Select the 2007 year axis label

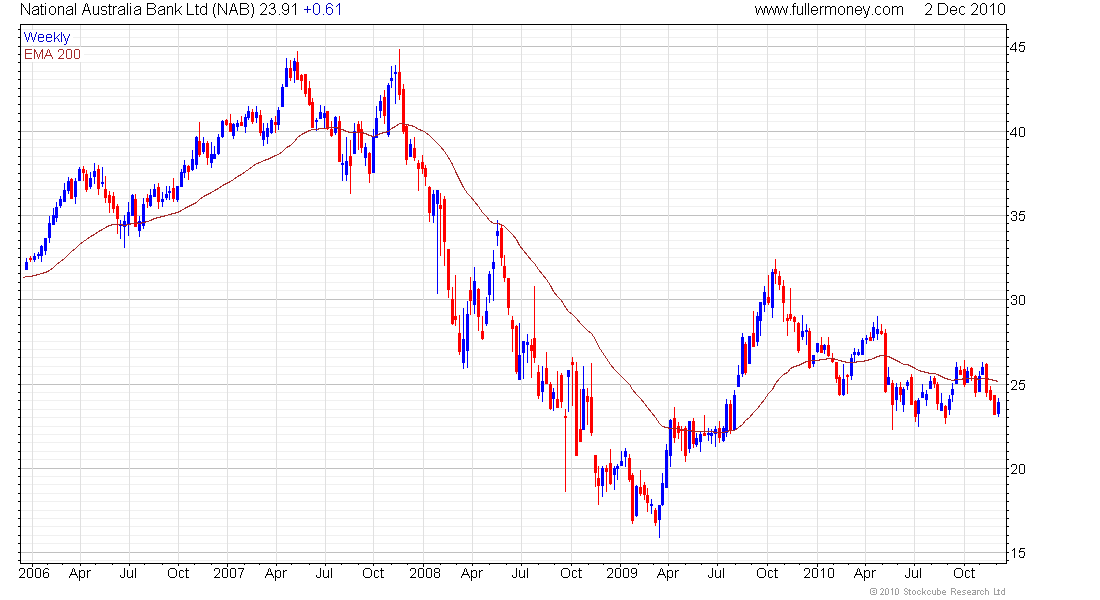229,573
